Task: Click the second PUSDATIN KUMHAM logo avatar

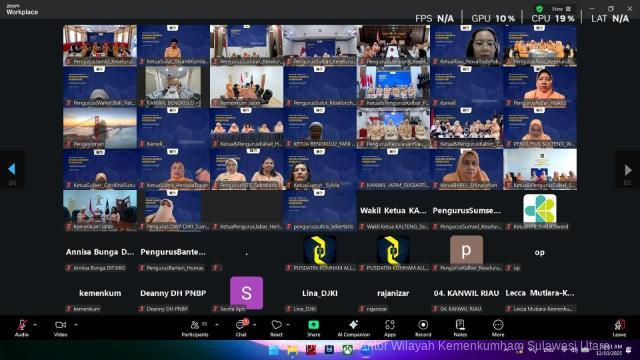Action: [393, 249]
